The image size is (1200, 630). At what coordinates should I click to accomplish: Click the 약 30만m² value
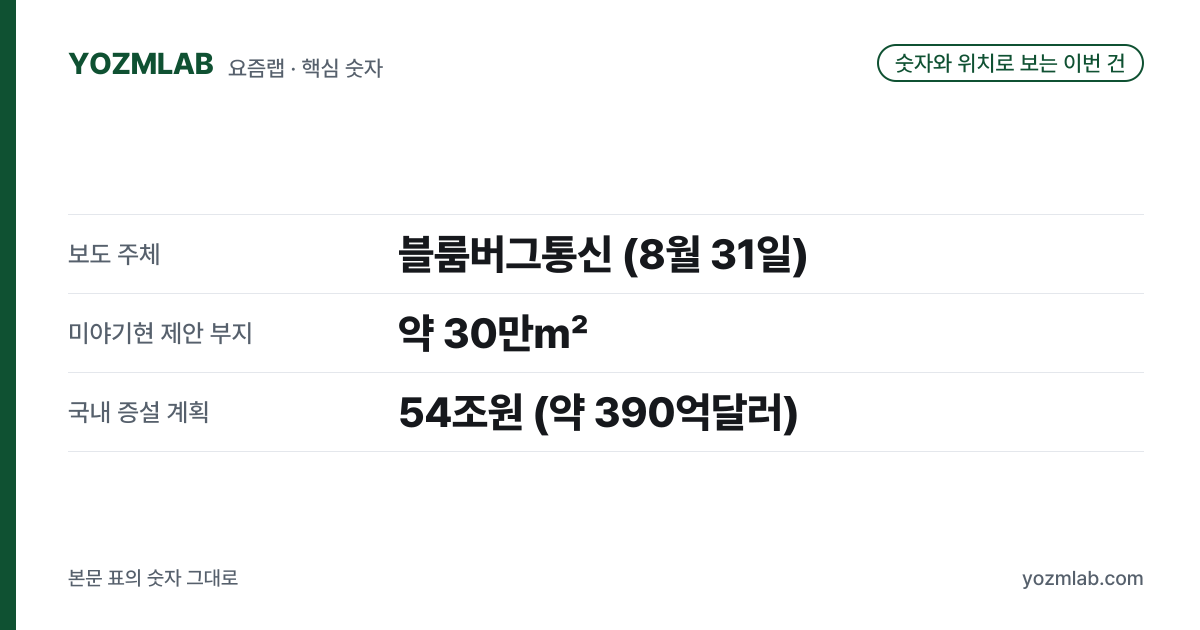492,333
